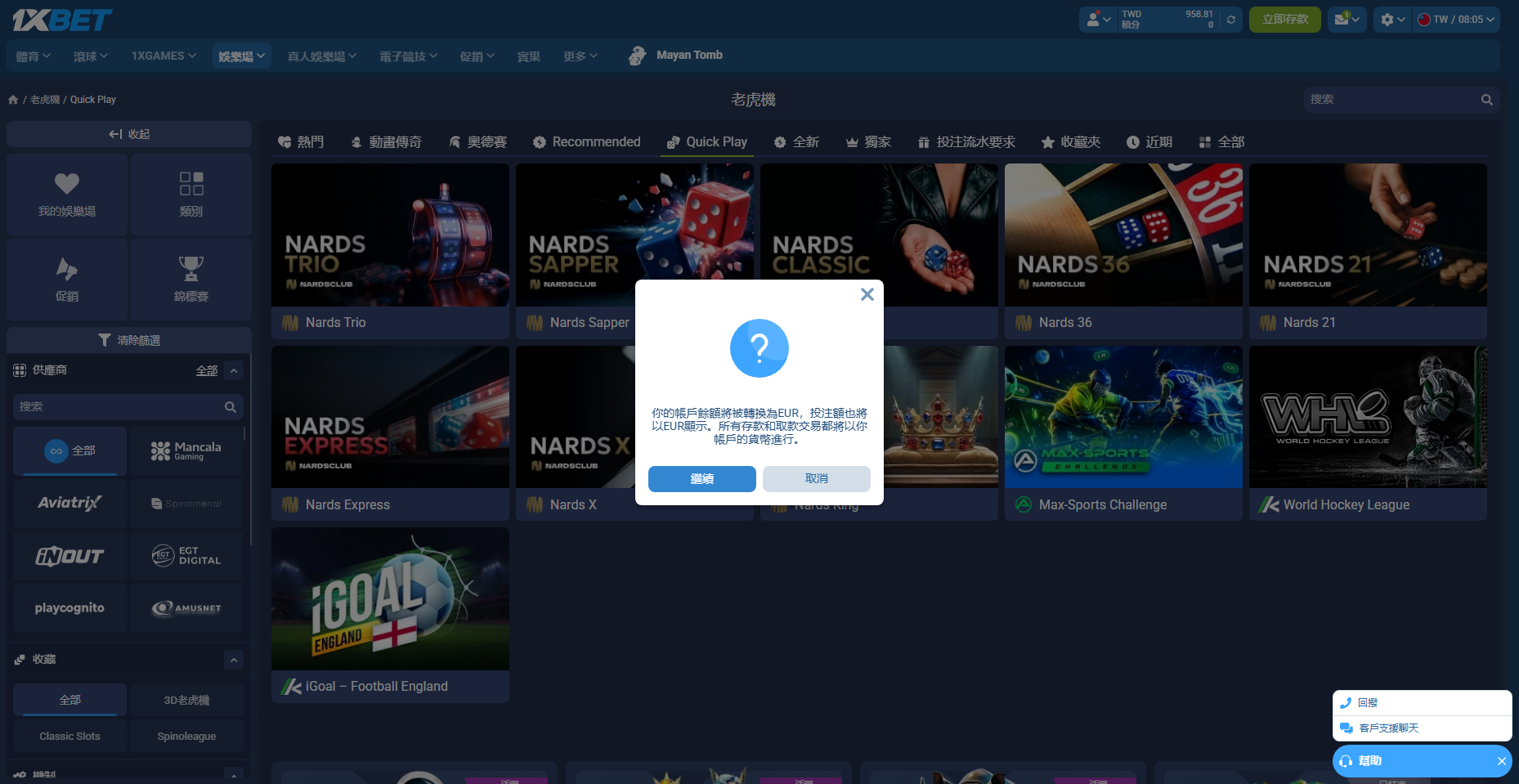Screen dimensions: 1519x784
Task: Switch to the 動畫傳奇 tab
Action: coord(386,142)
